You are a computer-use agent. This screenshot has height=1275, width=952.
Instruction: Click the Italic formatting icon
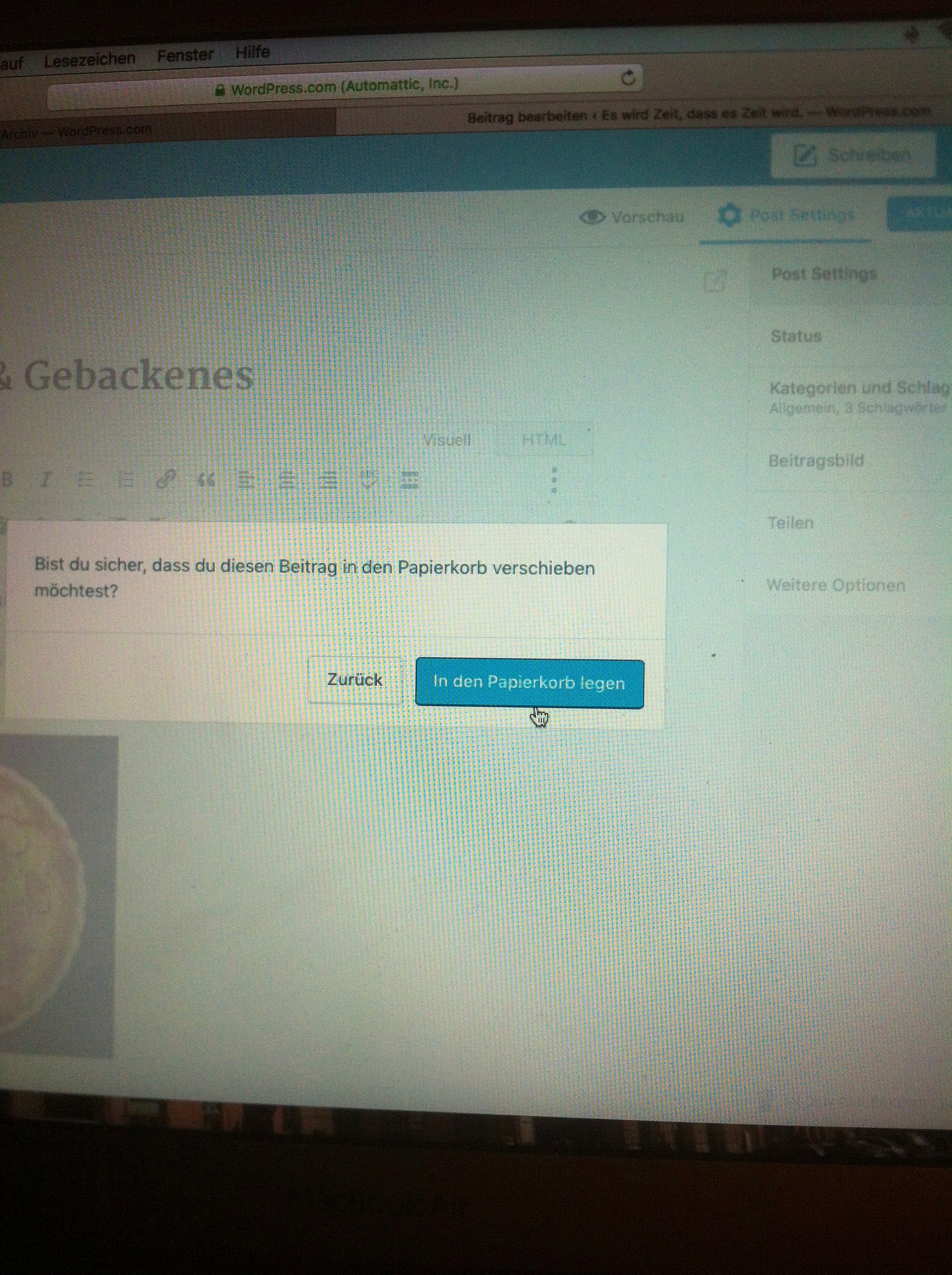pos(46,480)
